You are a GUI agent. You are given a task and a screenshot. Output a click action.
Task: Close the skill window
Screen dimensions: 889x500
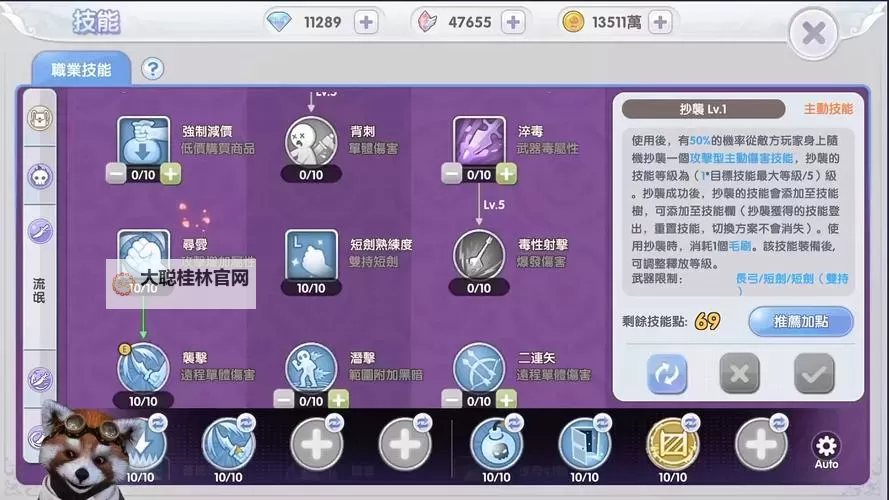pyautogui.click(x=814, y=33)
